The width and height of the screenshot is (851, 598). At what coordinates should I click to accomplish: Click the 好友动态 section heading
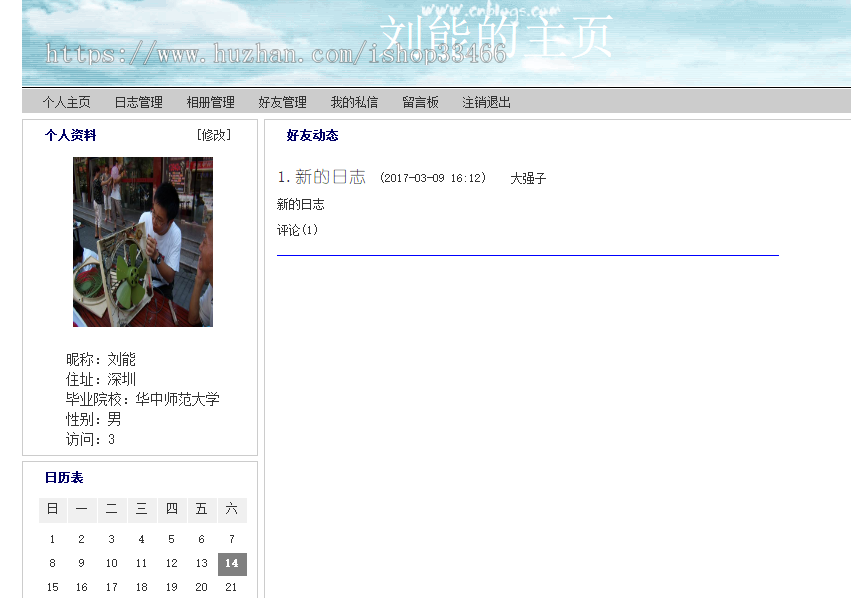[x=312, y=135]
